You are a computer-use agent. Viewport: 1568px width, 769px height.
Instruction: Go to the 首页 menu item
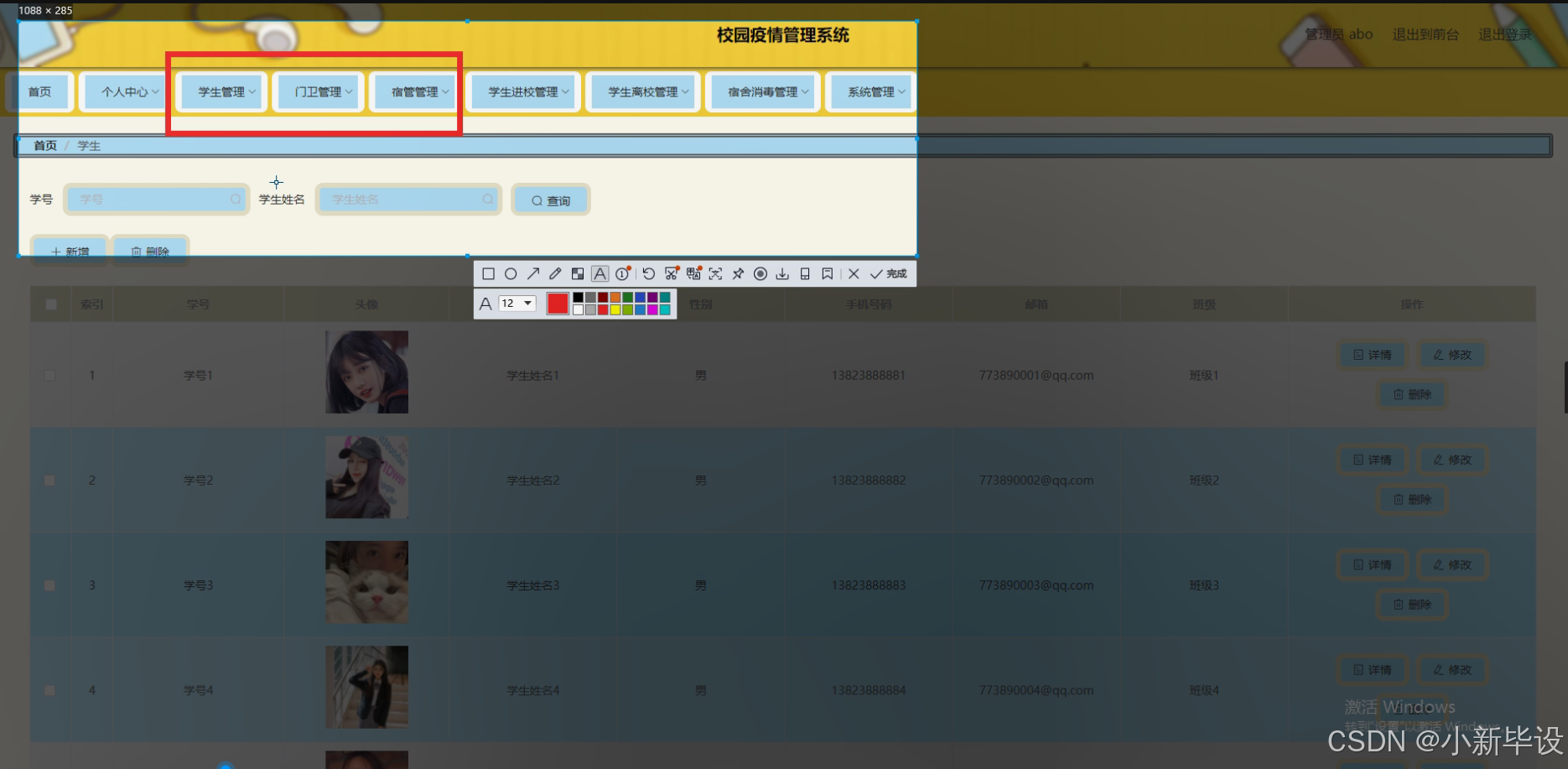(42, 91)
